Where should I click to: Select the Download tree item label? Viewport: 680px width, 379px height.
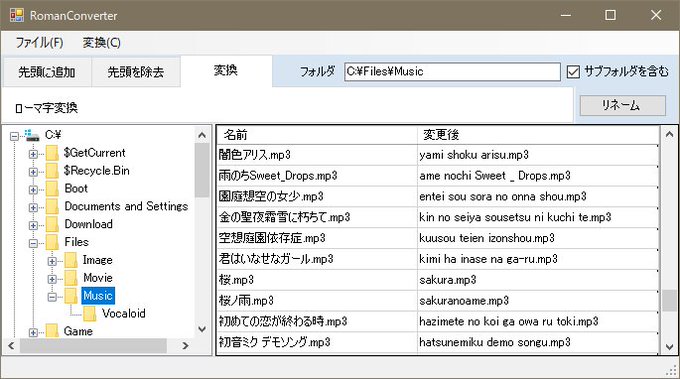tap(88, 224)
